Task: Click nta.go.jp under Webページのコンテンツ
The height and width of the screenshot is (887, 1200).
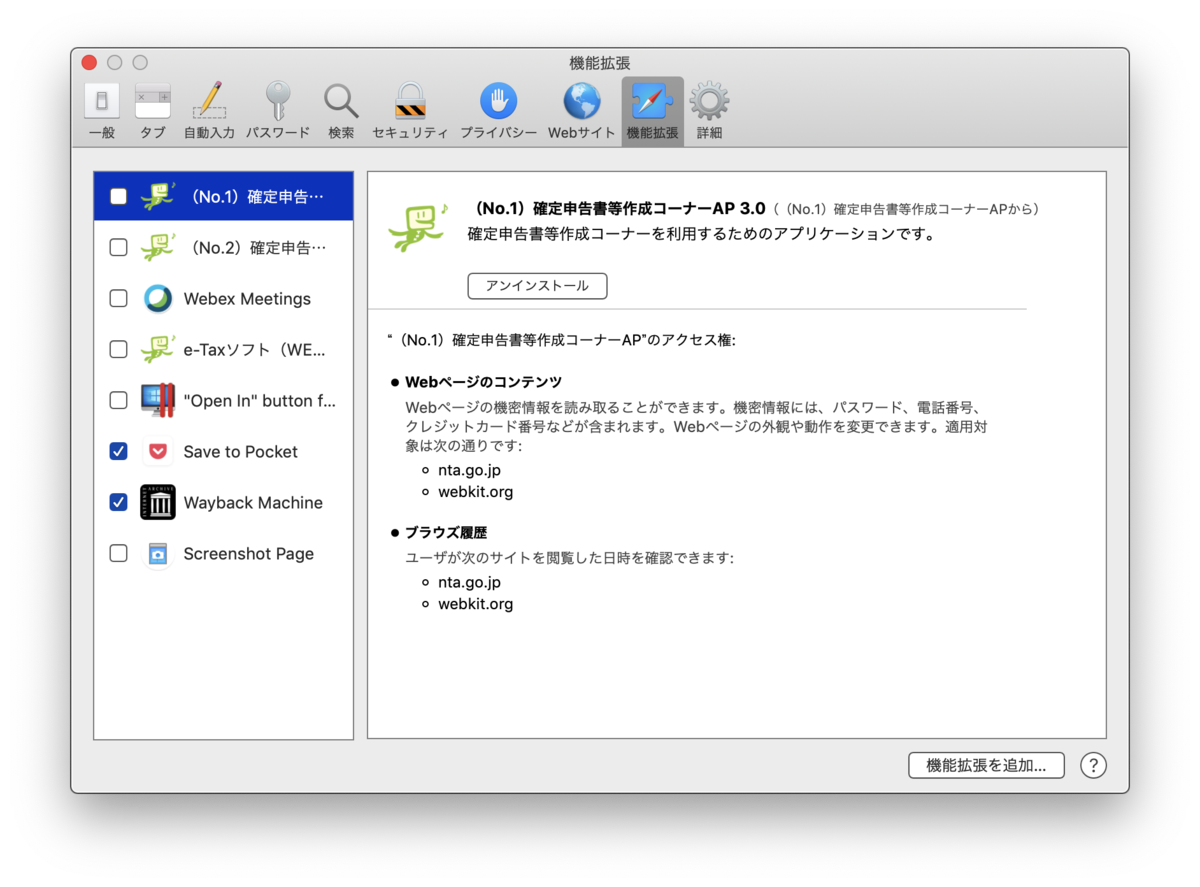Action: (x=469, y=470)
